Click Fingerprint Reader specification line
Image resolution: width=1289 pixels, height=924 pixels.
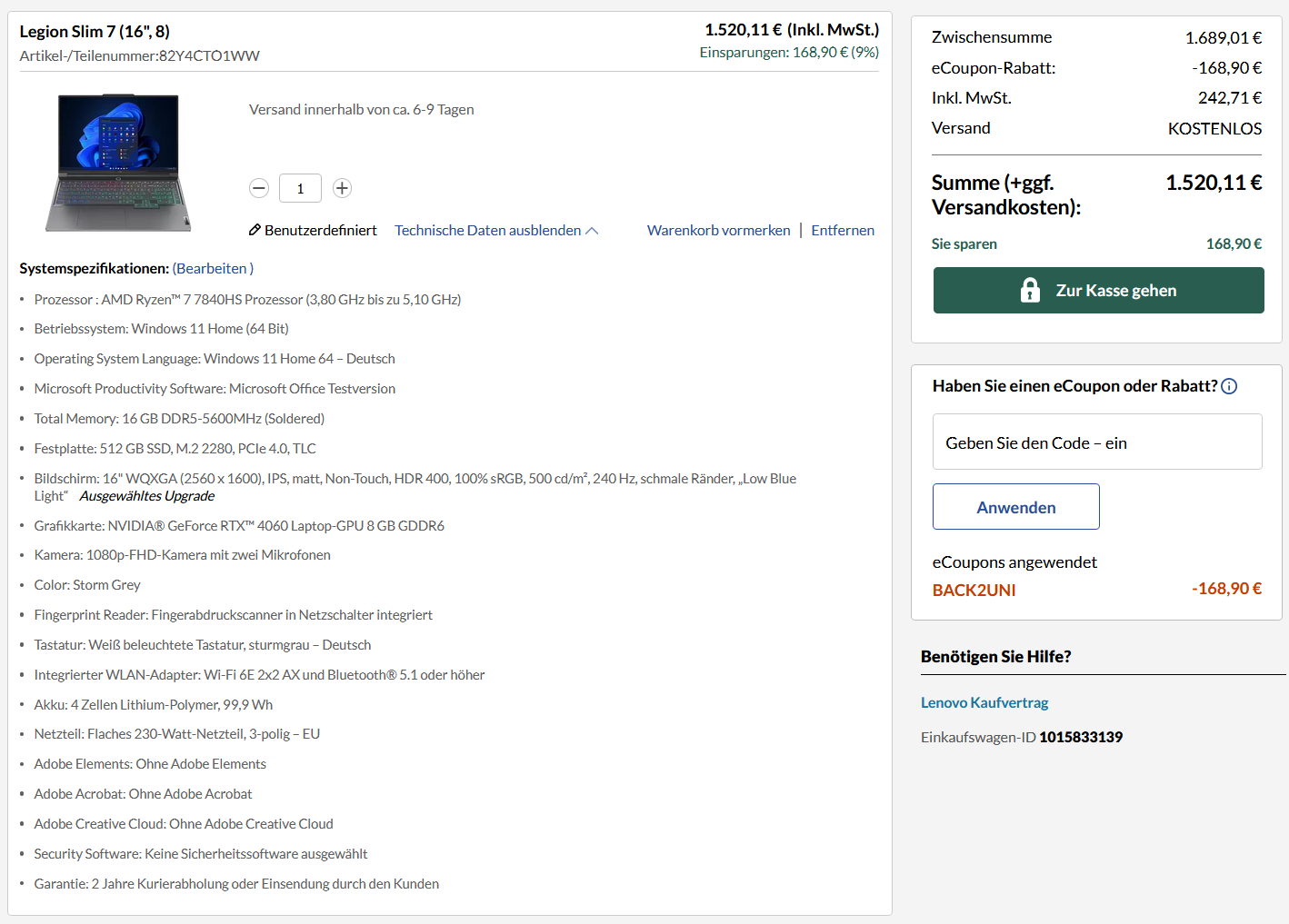(233, 614)
